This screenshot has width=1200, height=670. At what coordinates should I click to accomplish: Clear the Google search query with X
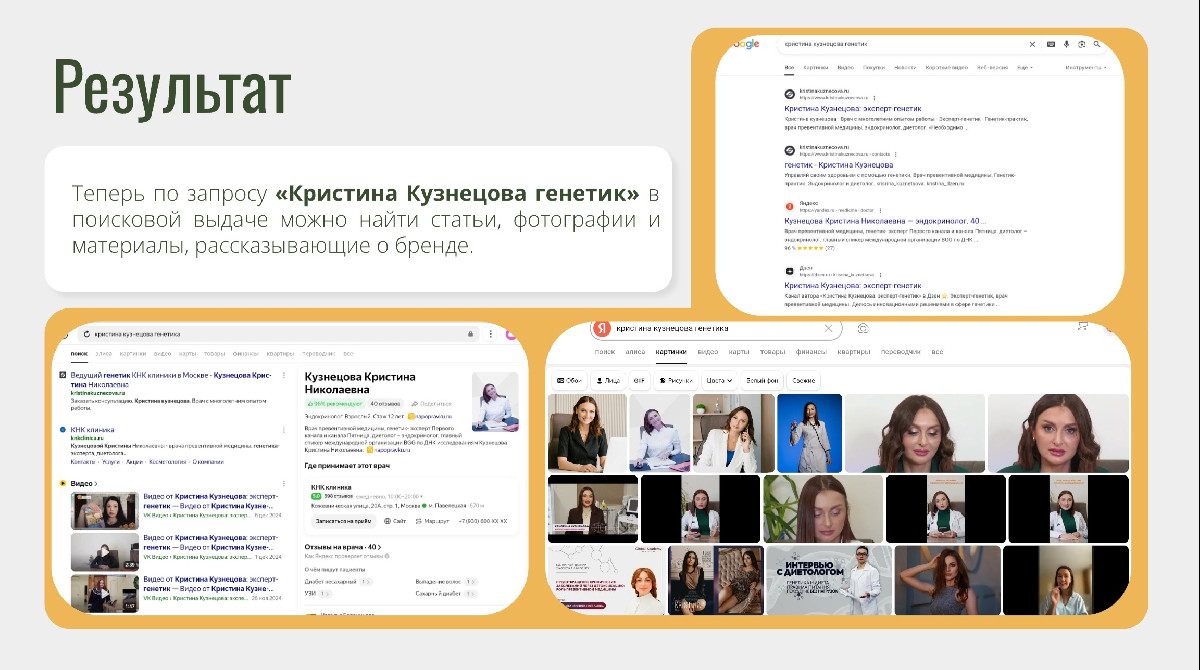click(1033, 44)
